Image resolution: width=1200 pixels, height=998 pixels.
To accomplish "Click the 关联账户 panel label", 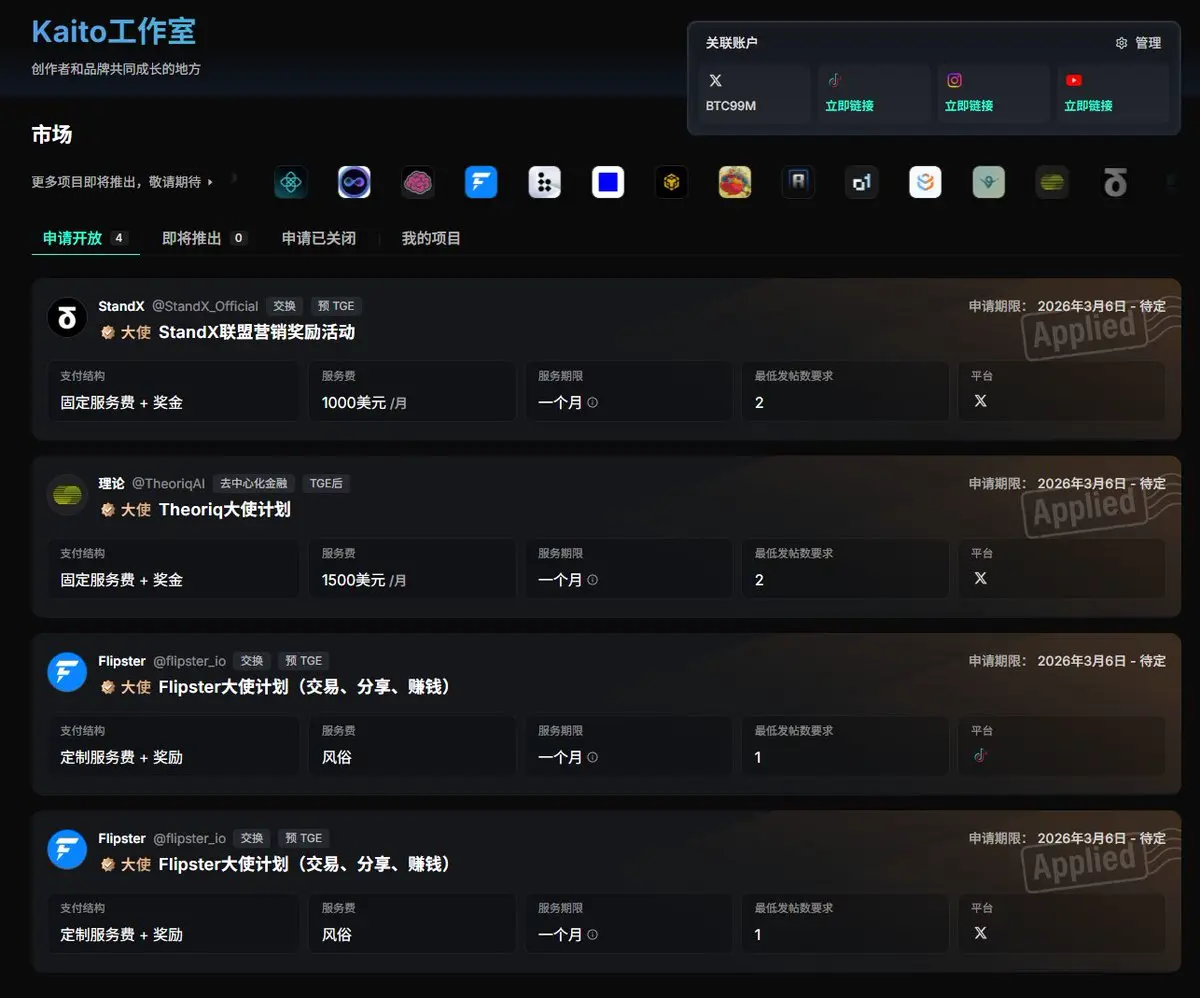I will 732,43.
